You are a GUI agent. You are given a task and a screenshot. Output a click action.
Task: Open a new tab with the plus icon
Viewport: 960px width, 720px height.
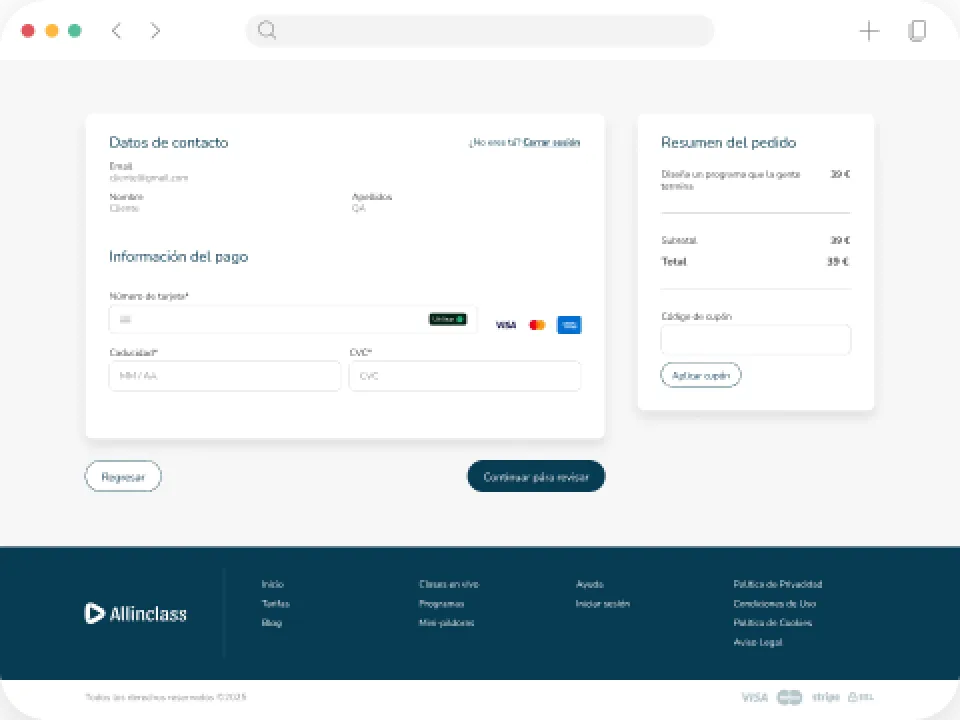coord(869,31)
